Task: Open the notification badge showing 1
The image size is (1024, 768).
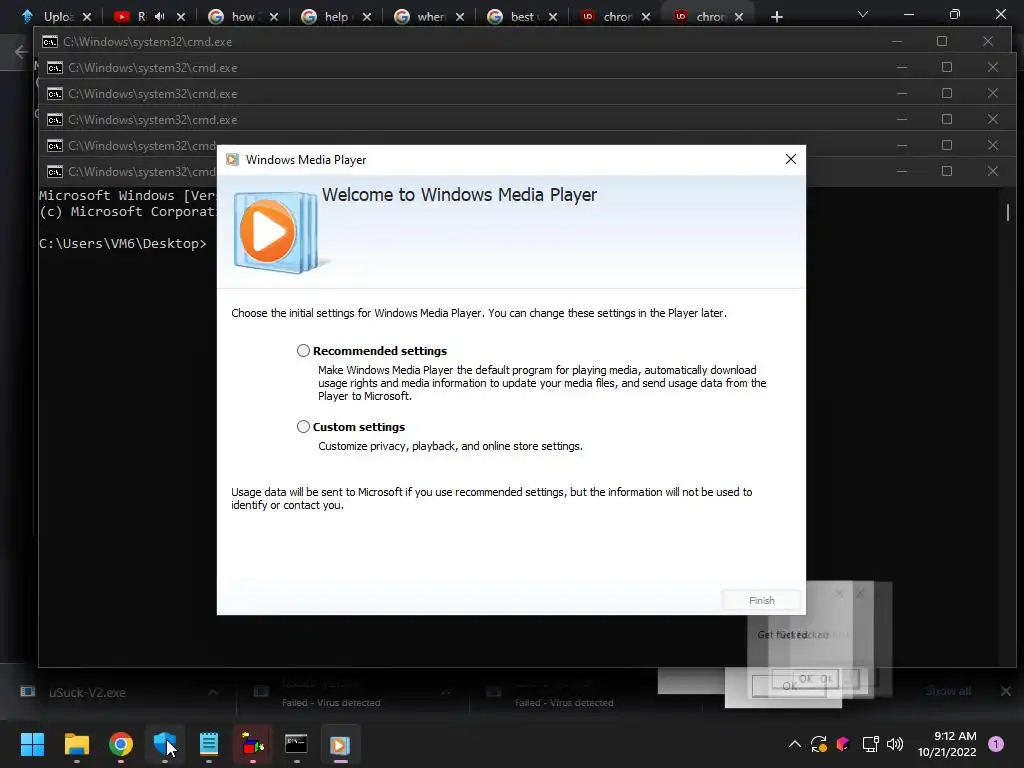Action: tap(996, 744)
